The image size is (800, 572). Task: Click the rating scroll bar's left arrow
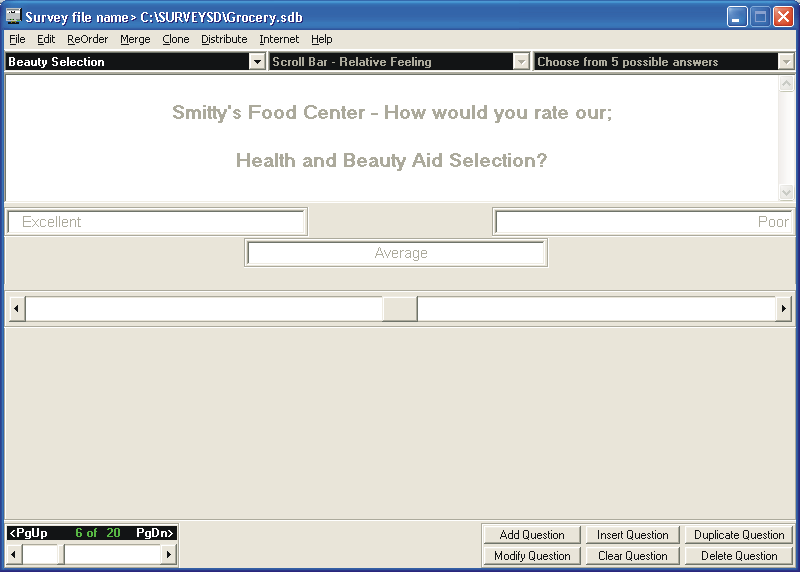(x=17, y=309)
